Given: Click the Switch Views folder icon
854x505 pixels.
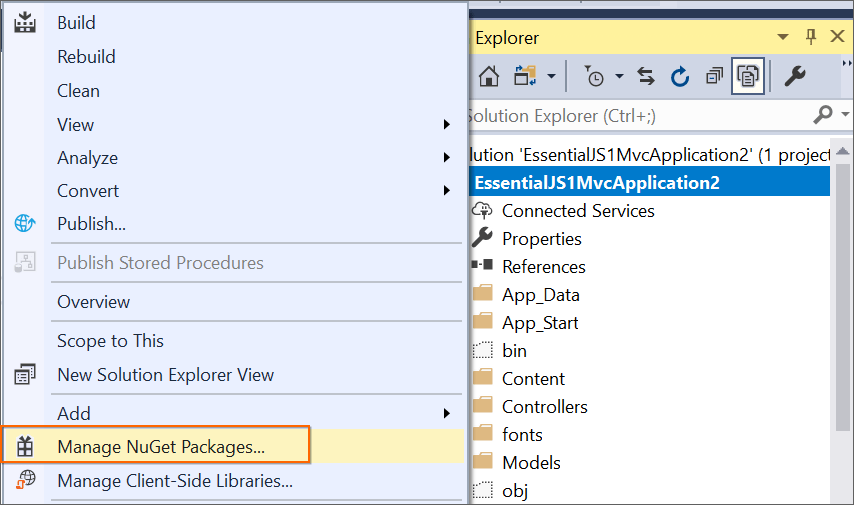Looking at the screenshot, I should [524, 76].
